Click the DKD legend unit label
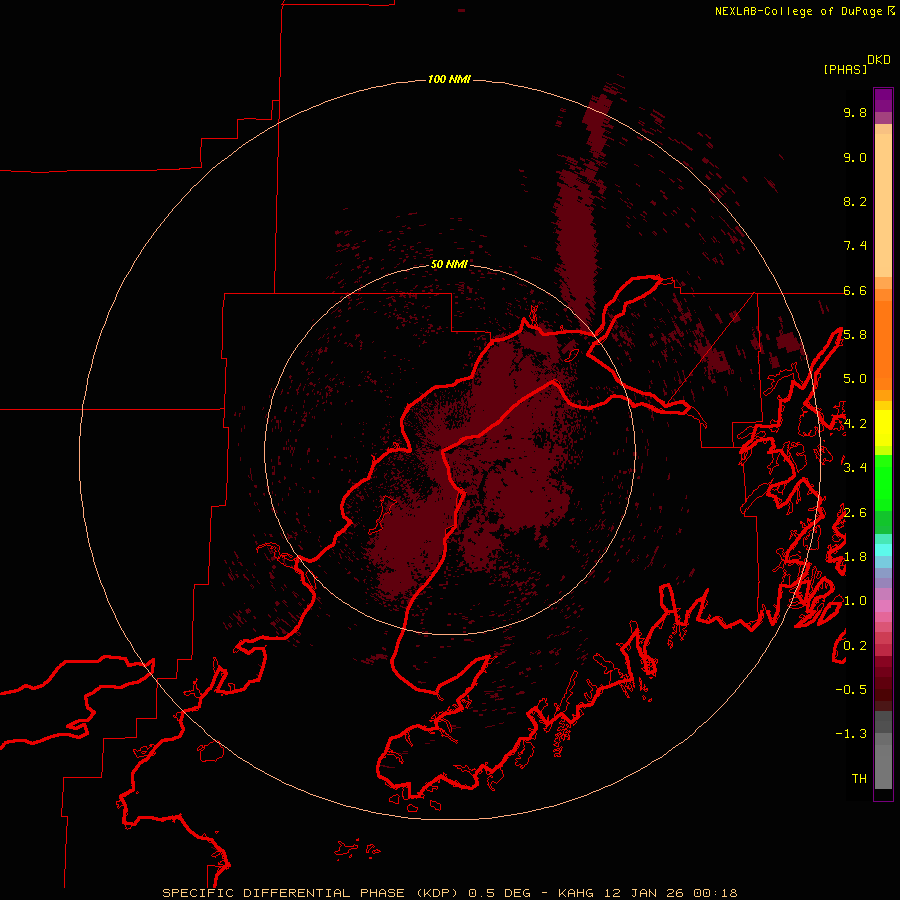 click(x=879, y=60)
